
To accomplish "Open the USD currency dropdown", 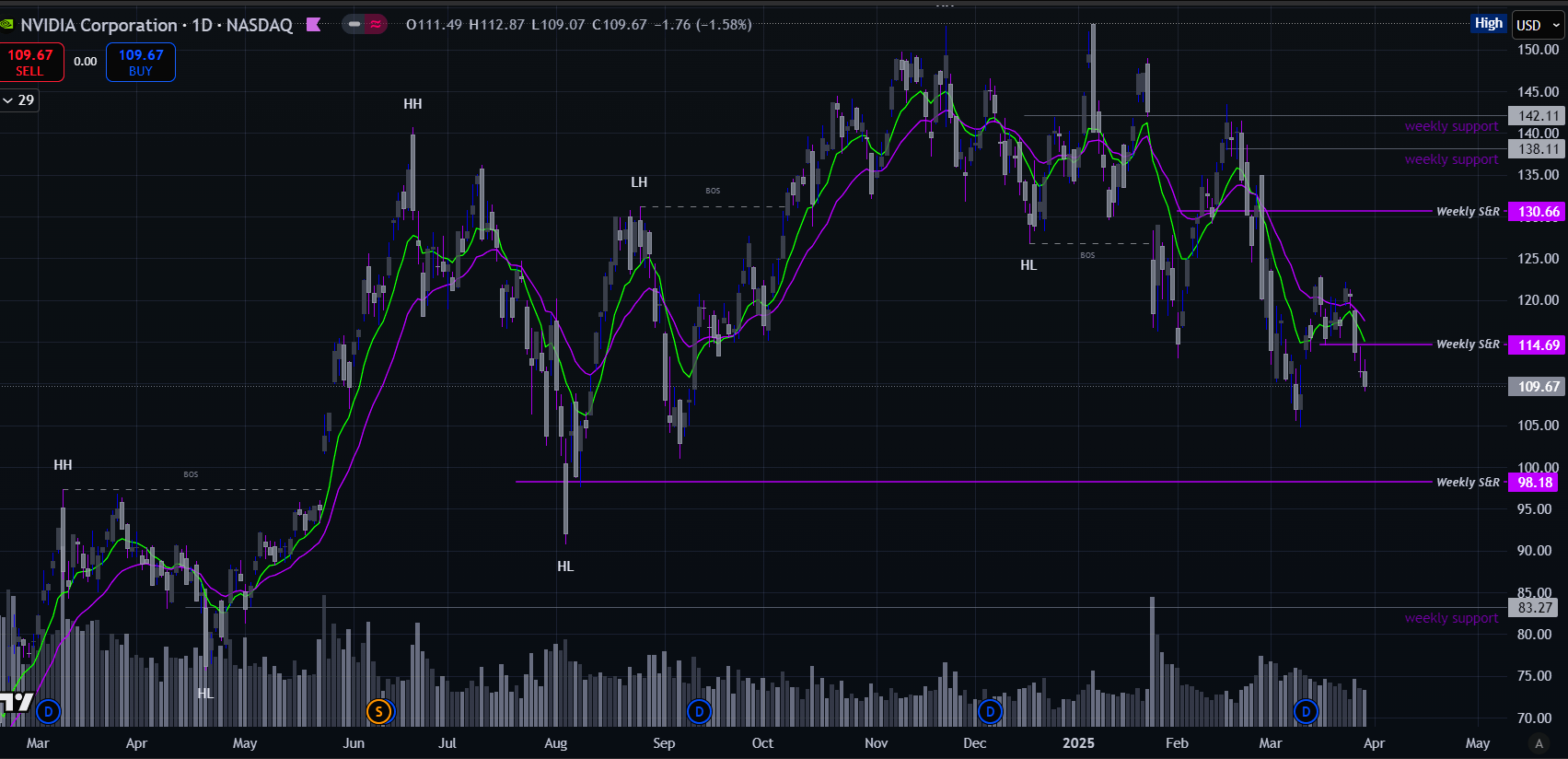I will coord(1538,25).
